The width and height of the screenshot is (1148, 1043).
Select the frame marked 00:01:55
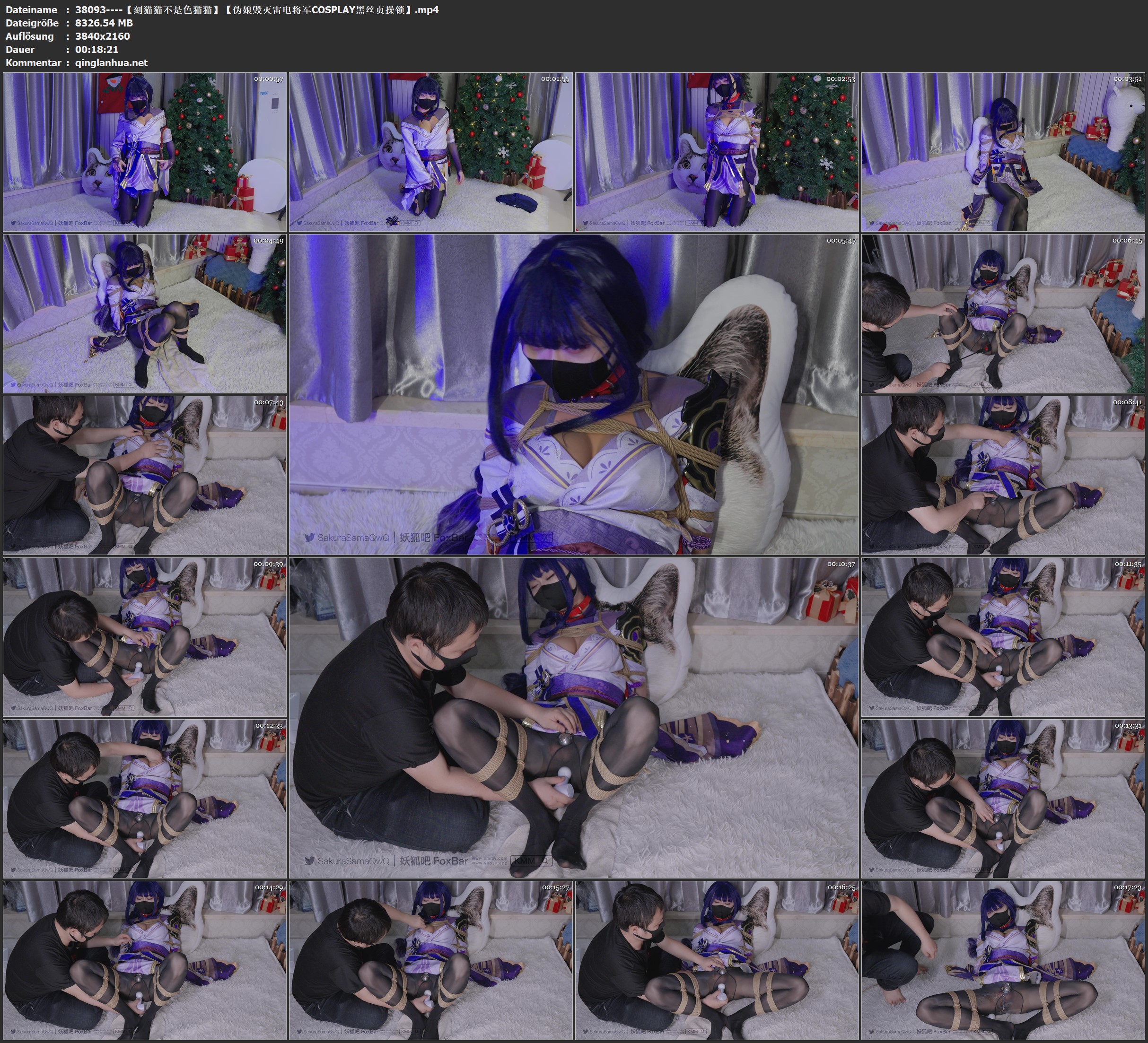coord(431,152)
